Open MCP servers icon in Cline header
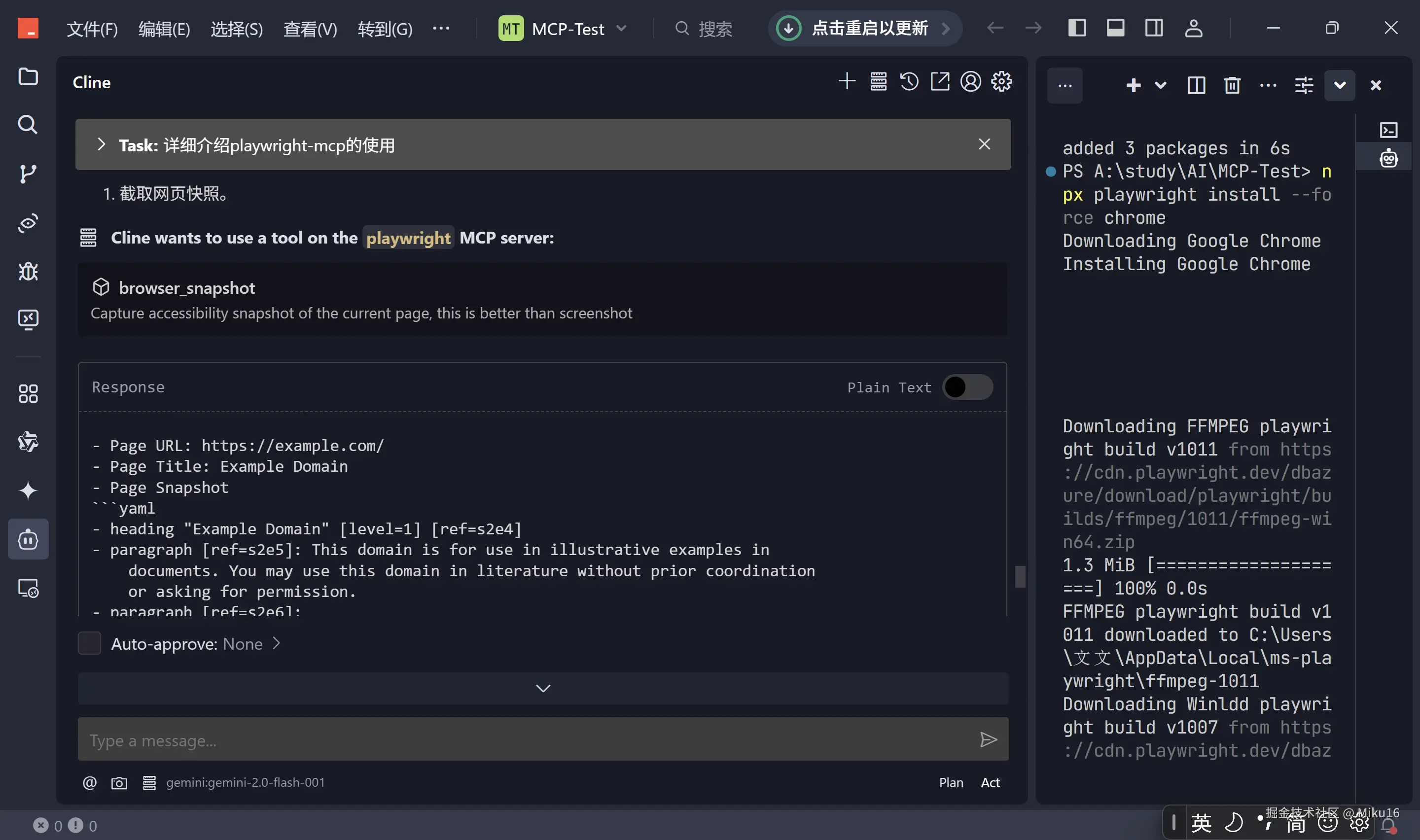Screen dimensions: 1420x840 (878, 82)
